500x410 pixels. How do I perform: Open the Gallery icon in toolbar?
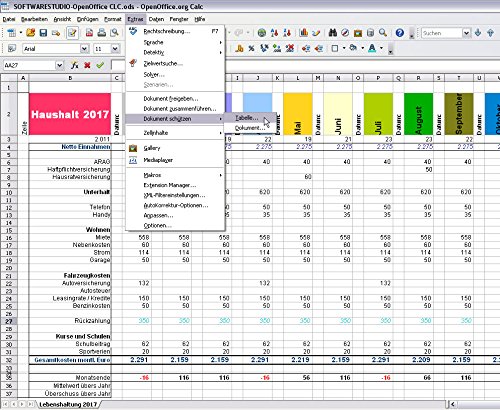(358, 33)
